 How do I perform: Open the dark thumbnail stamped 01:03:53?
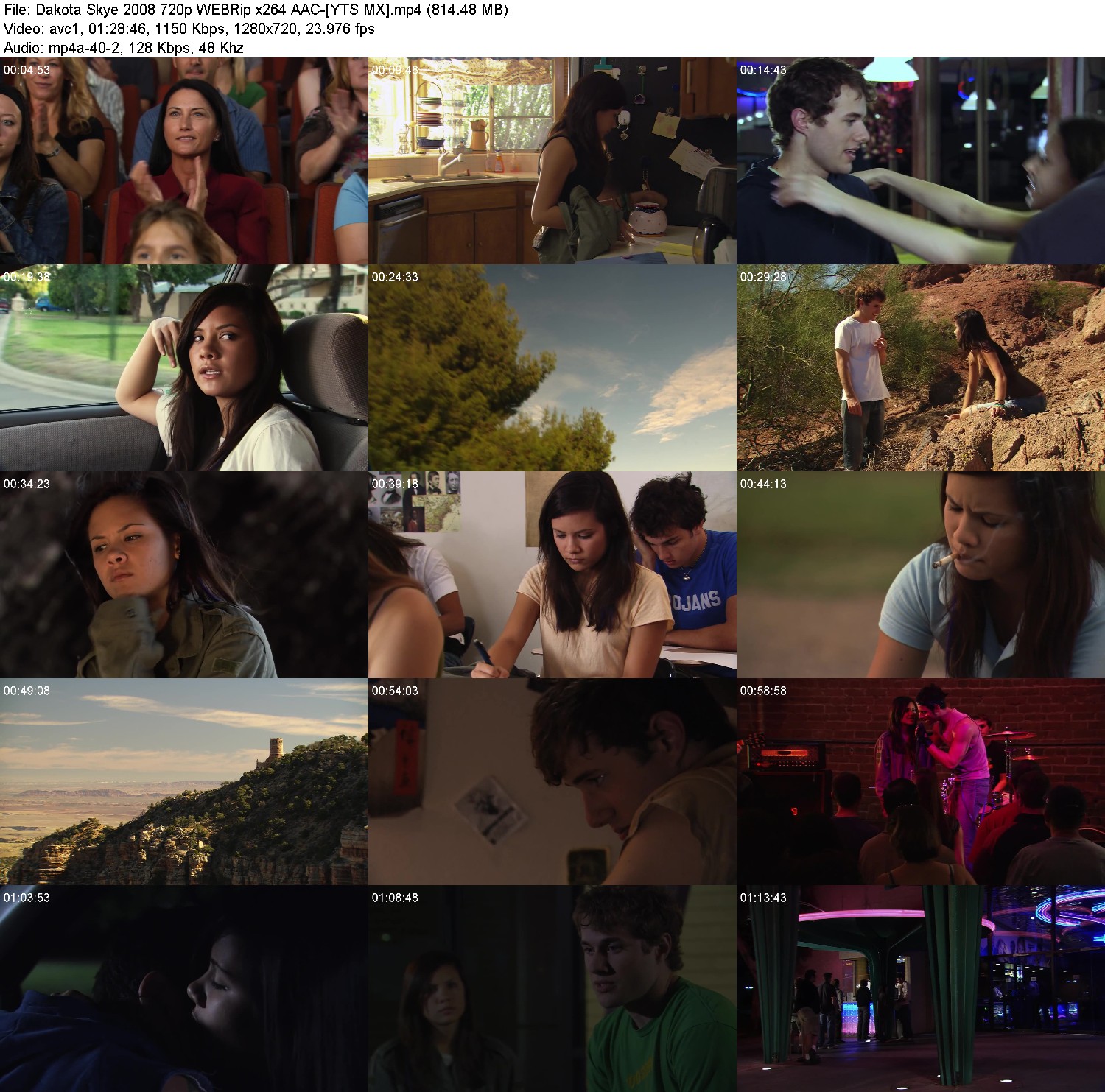pos(183,988)
